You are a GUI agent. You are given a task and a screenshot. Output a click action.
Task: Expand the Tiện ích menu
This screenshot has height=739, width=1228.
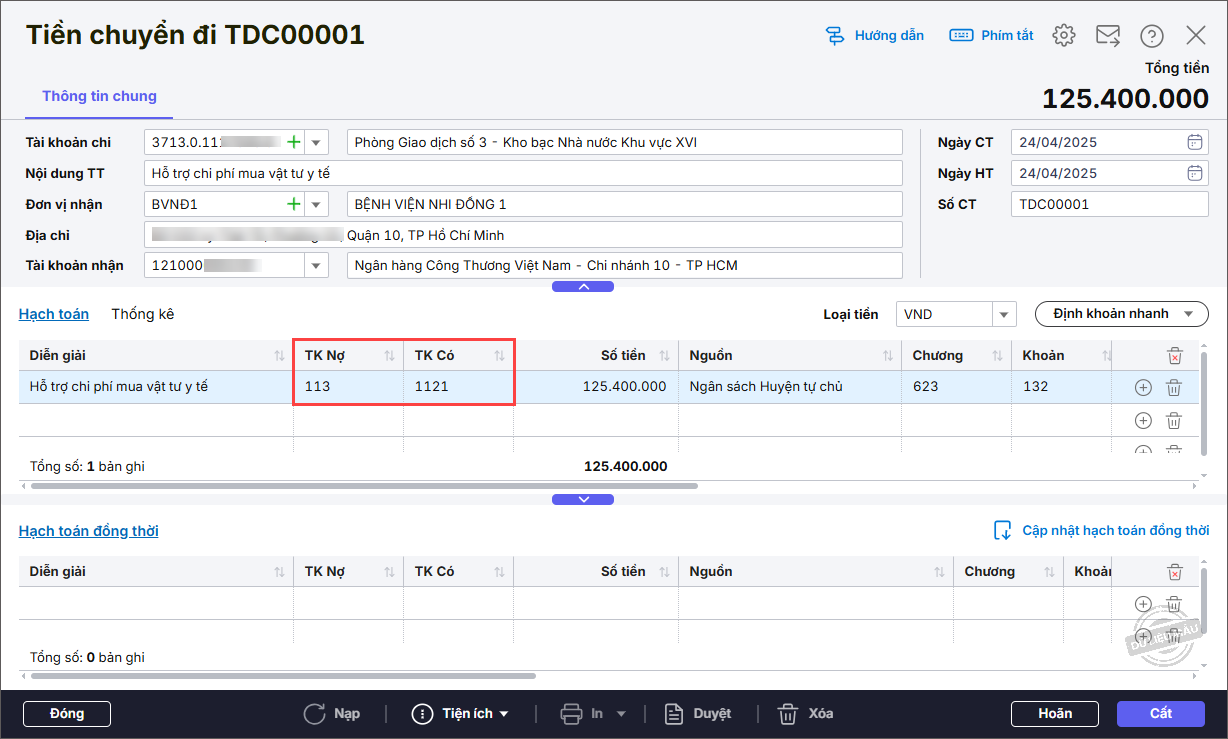pyautogui.click(x=461, y=714)
